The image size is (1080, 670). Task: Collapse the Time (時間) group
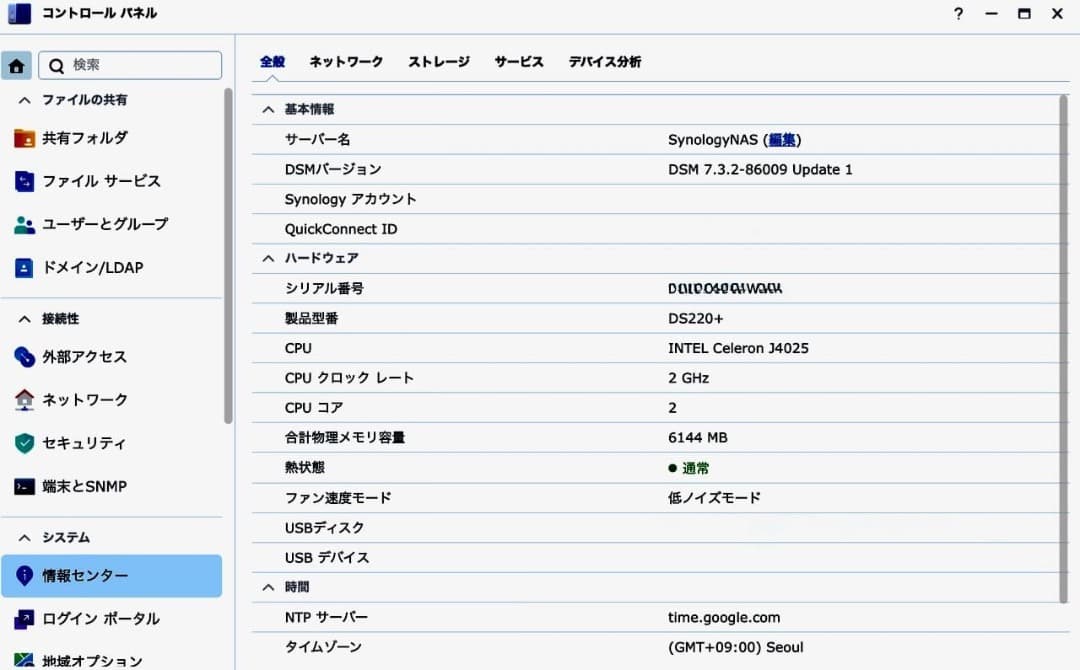point(269,587)
